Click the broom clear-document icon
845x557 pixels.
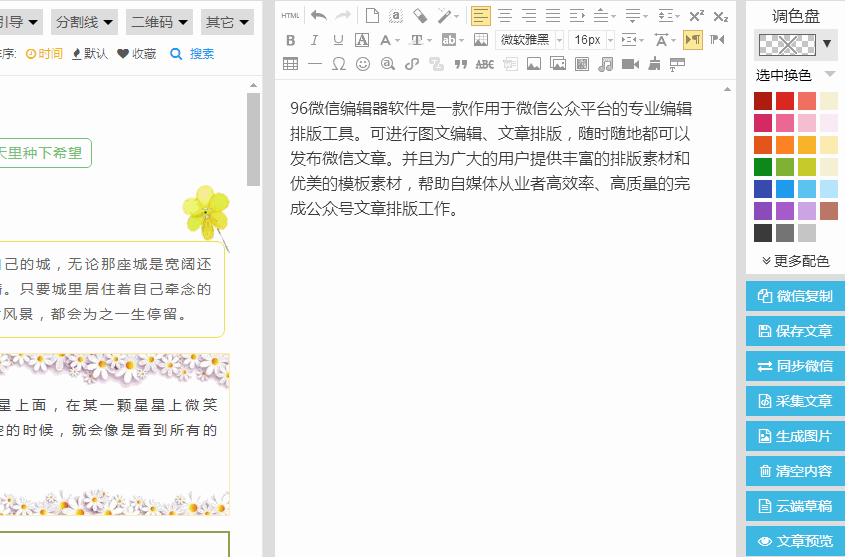click(654, 64)
